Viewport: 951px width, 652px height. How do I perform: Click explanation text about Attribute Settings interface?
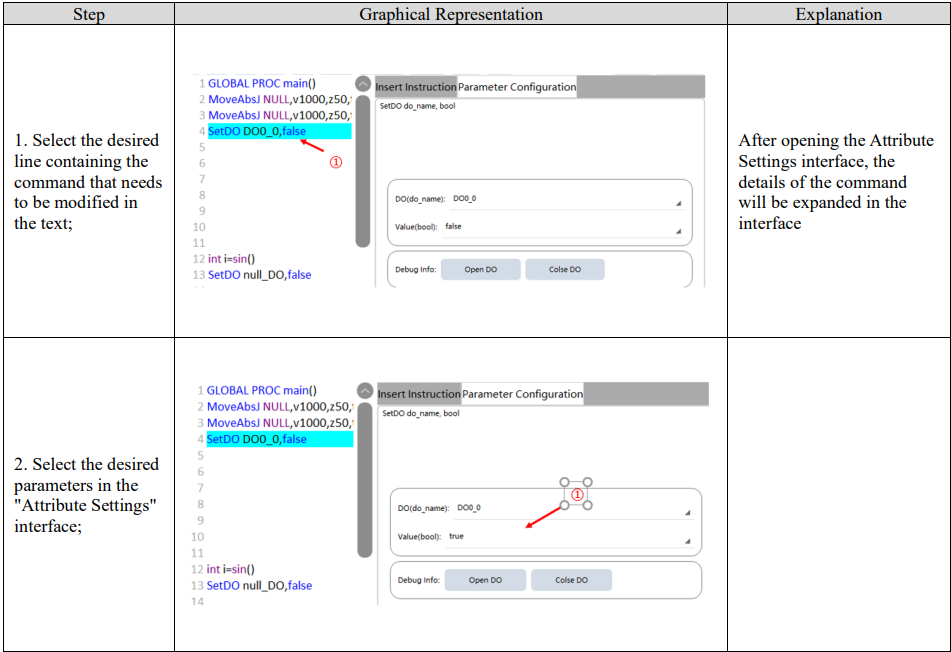(836, 182)
